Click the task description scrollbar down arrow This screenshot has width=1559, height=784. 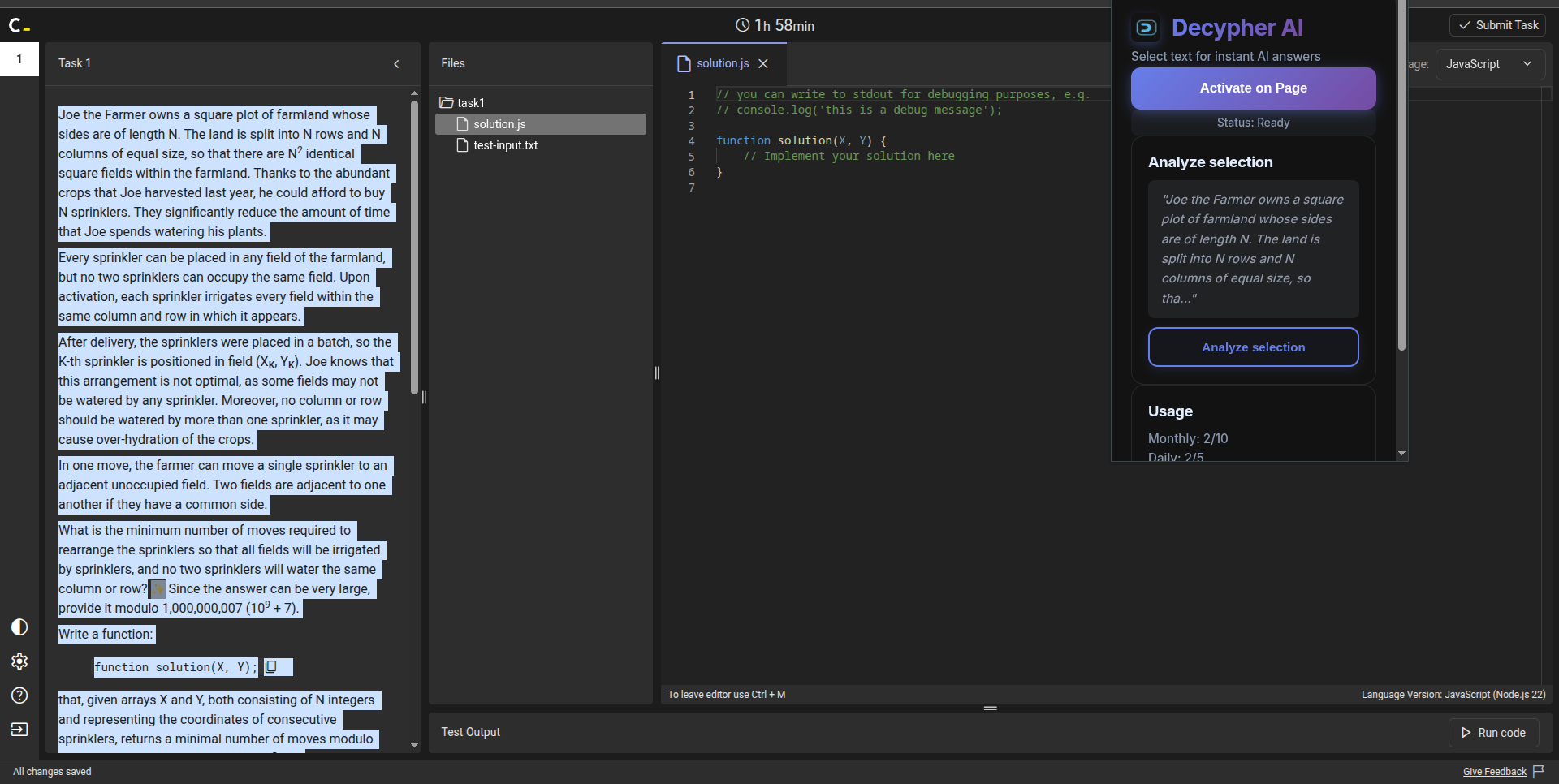[414, 745]
